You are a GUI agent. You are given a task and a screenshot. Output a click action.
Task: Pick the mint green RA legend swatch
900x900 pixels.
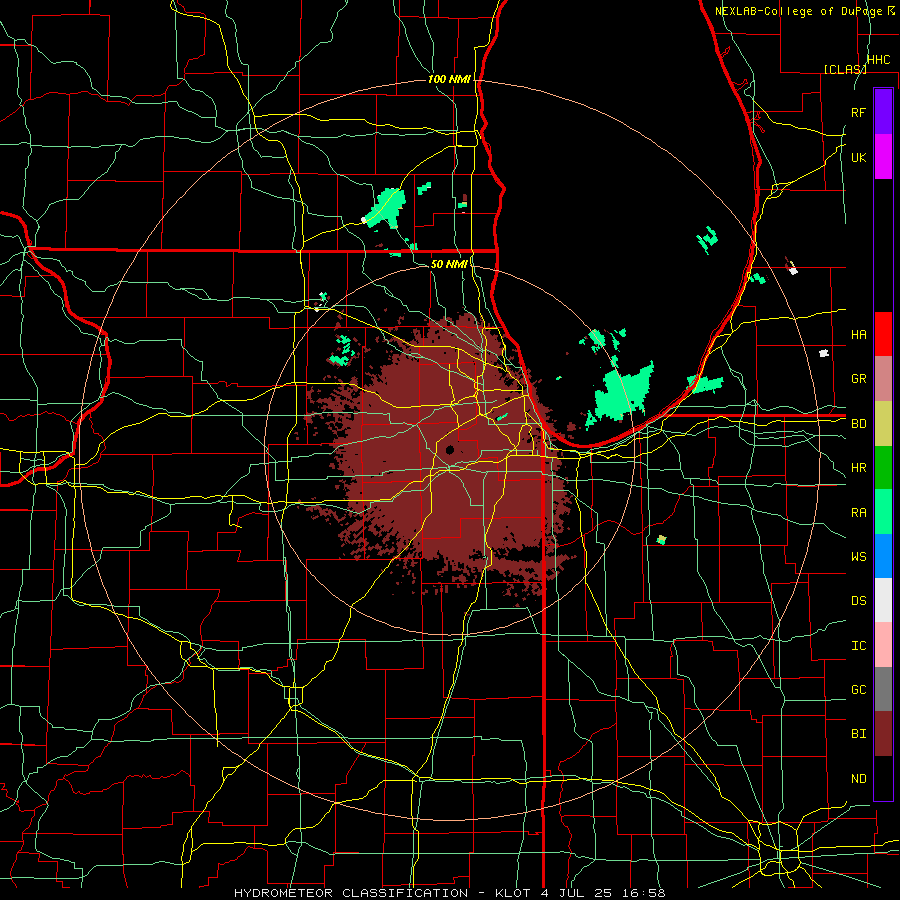click(883, 512)
